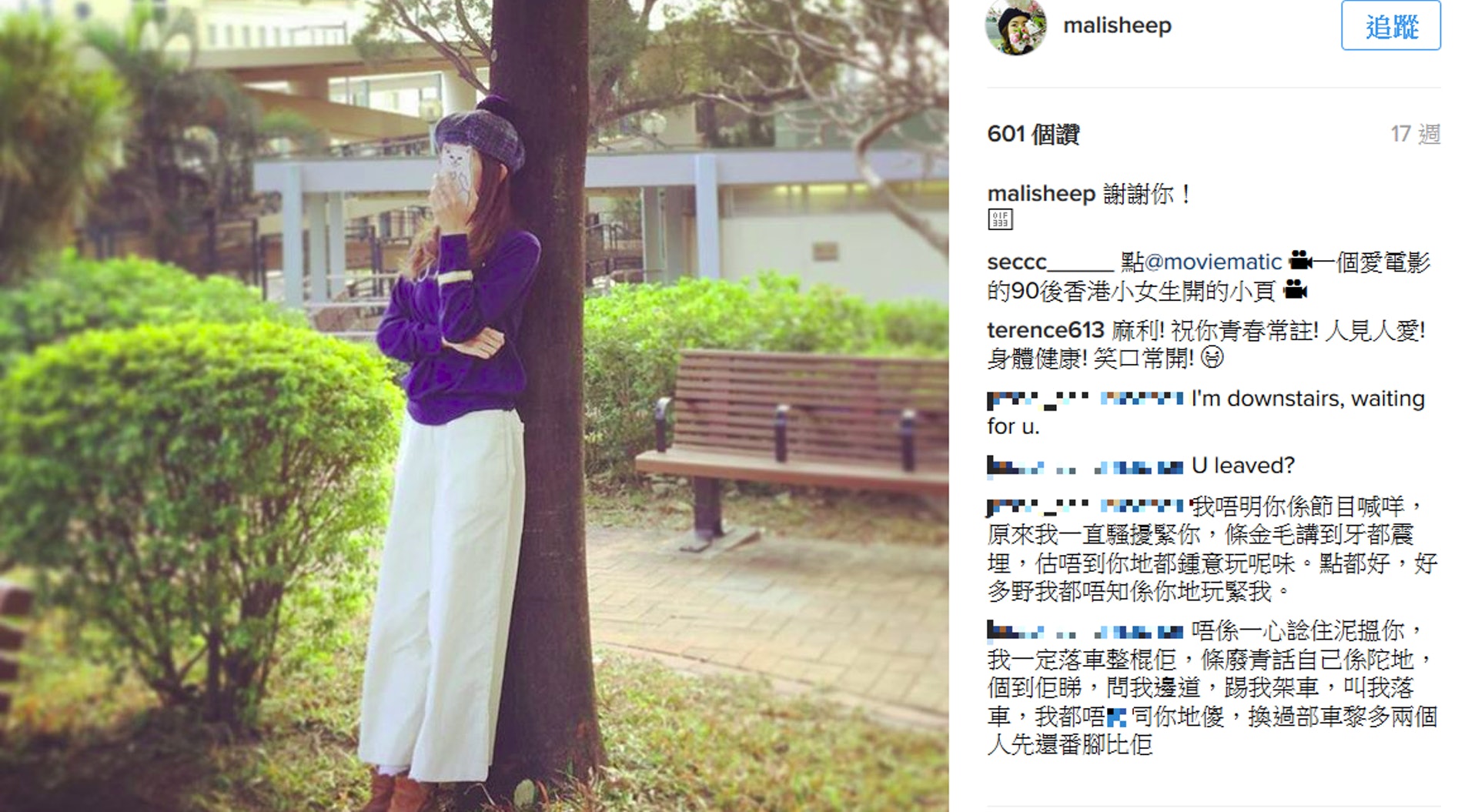Click the camera emoji after 小頁
Image resolution: width=1478 pixels, height=812 pixels.
point(1296,290)
